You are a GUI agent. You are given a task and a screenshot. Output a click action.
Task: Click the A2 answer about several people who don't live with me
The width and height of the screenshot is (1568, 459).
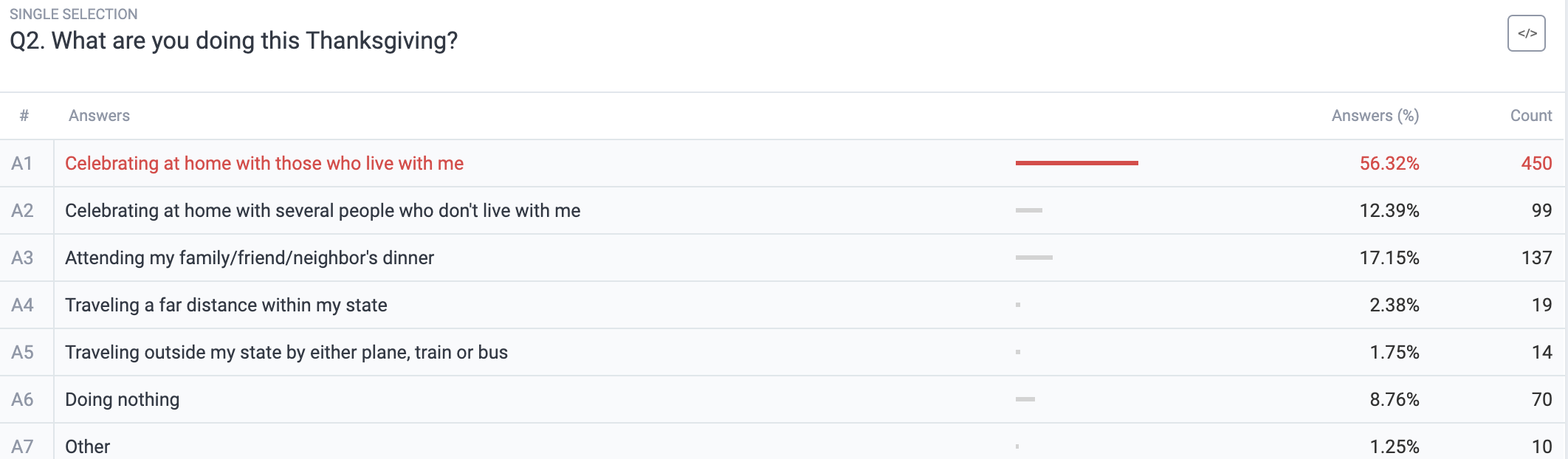[x=323, y=210]
